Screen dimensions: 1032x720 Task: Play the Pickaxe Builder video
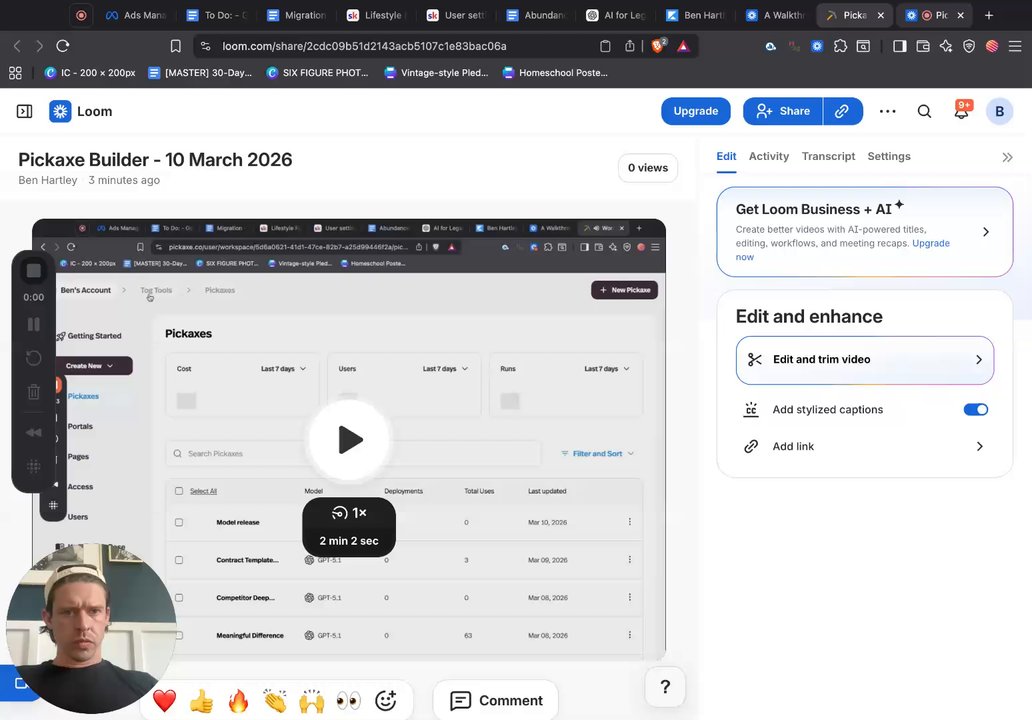tap(349, 440)
